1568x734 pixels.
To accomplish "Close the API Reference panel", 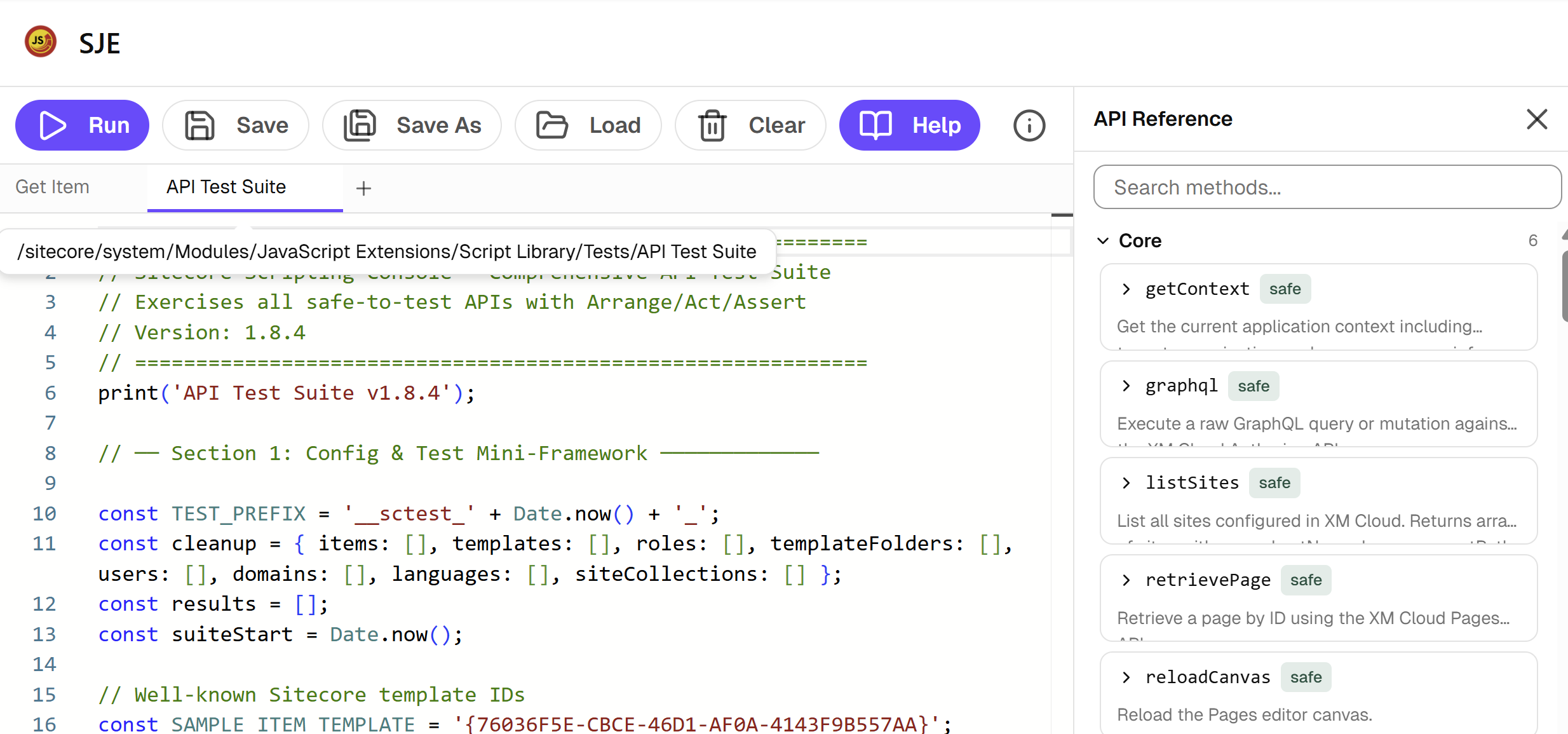I will coord(1536,119).
